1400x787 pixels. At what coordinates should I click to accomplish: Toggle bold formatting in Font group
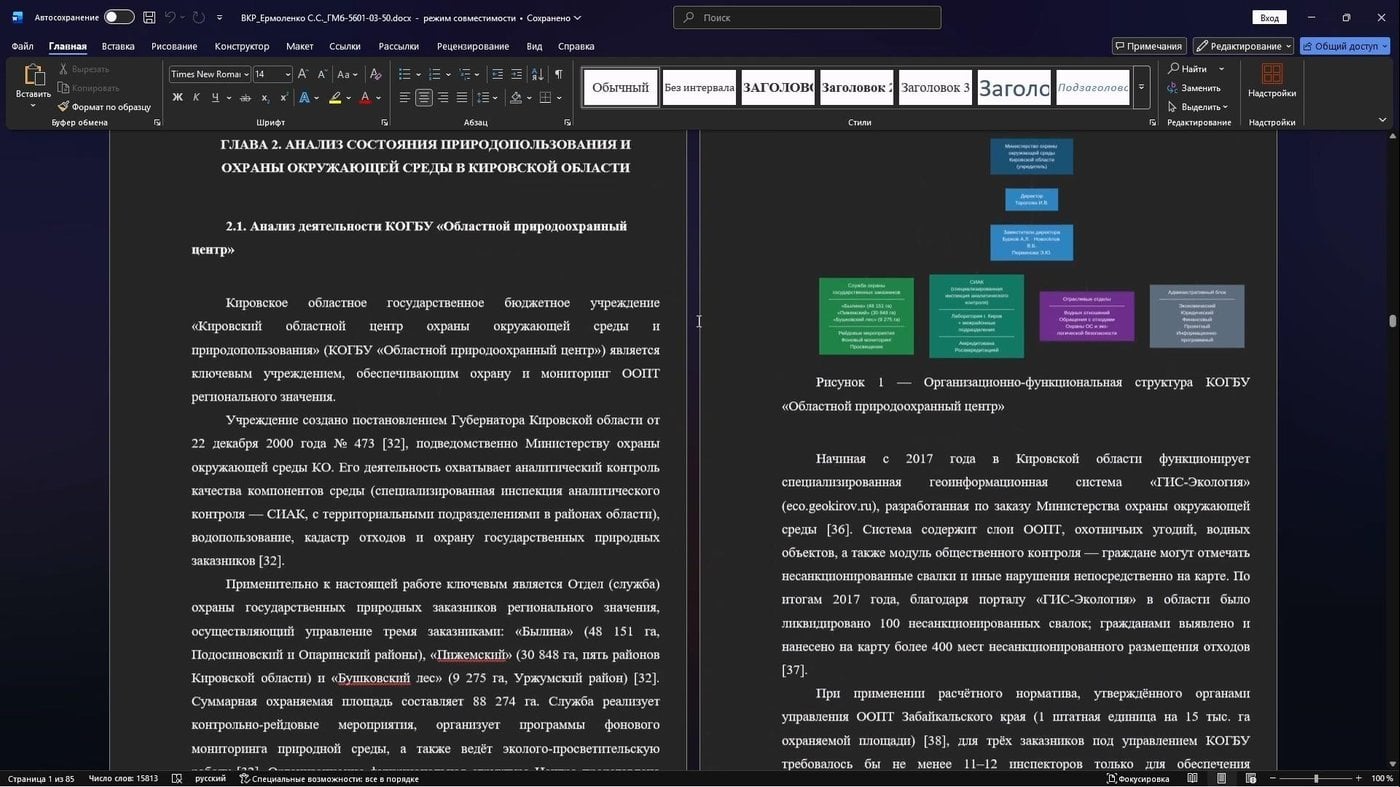177,97
